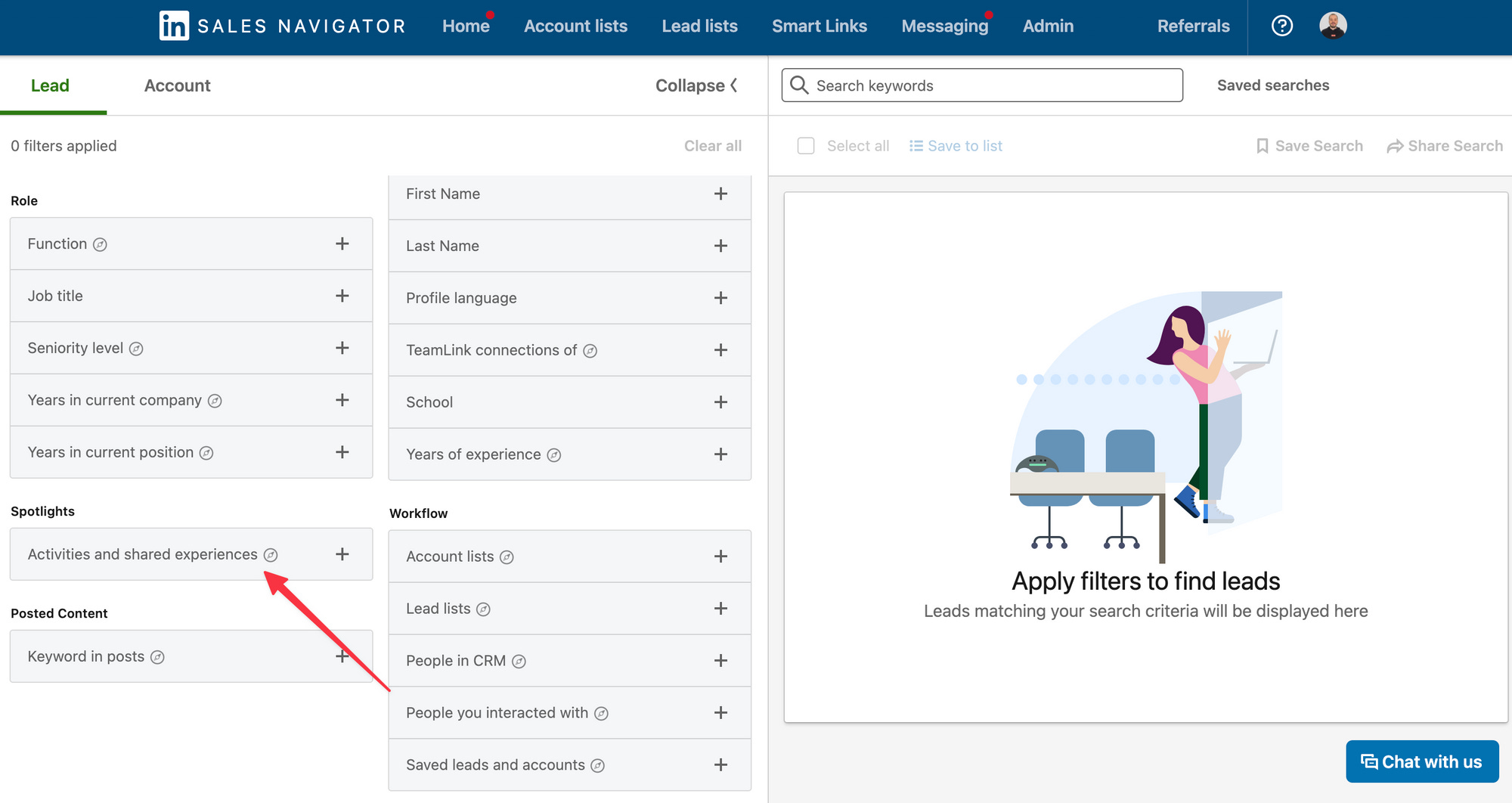Click compass icon beside Years in current position
The height and width of the screenshot is (803, 1512).
point(206,453)
